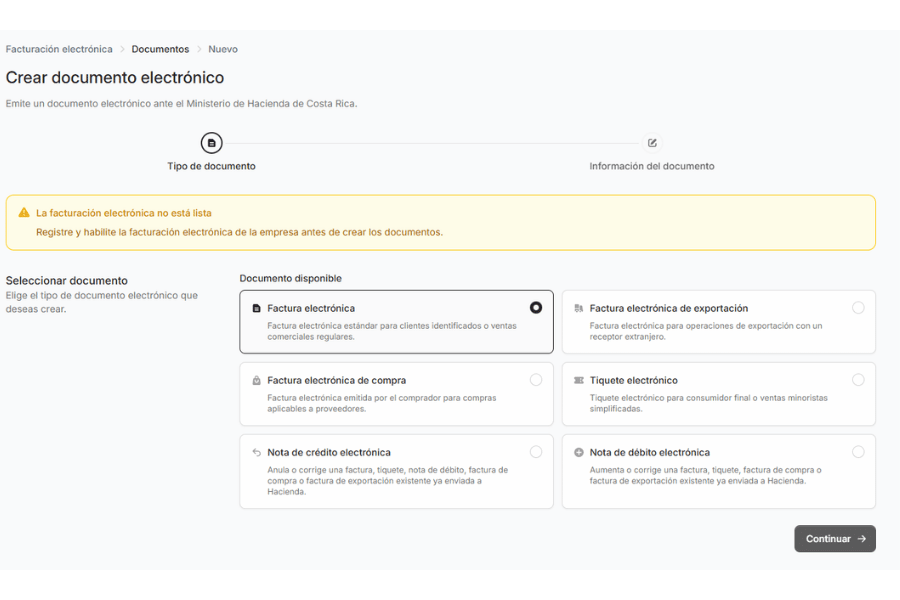The width and height of the screenshot is (900, 600).
Task: Select Factura electrónica de exportación radio button
Action: tap(858, 308)
